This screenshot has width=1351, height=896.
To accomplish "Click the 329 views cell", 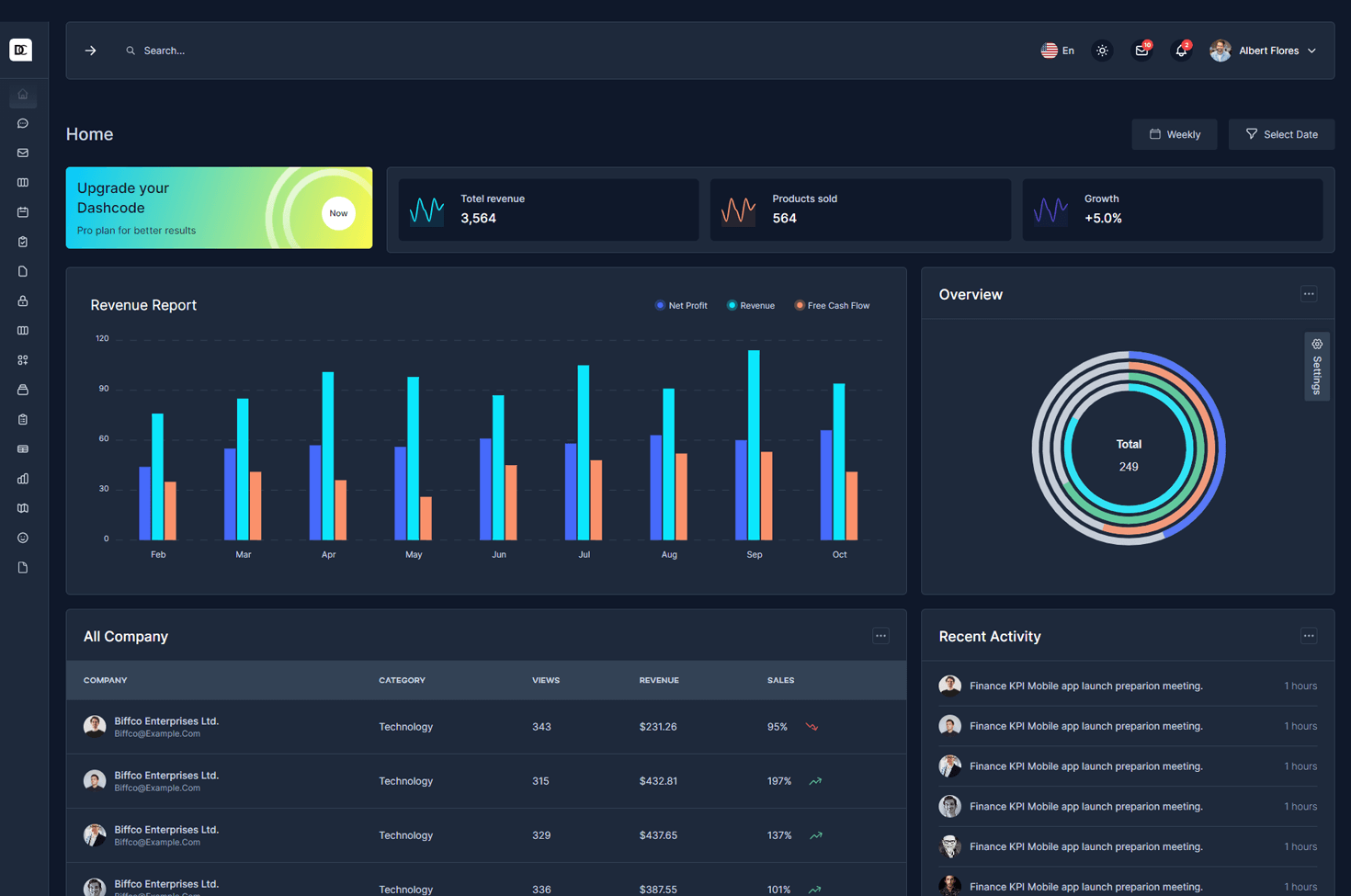I will [x=541, y=835].
